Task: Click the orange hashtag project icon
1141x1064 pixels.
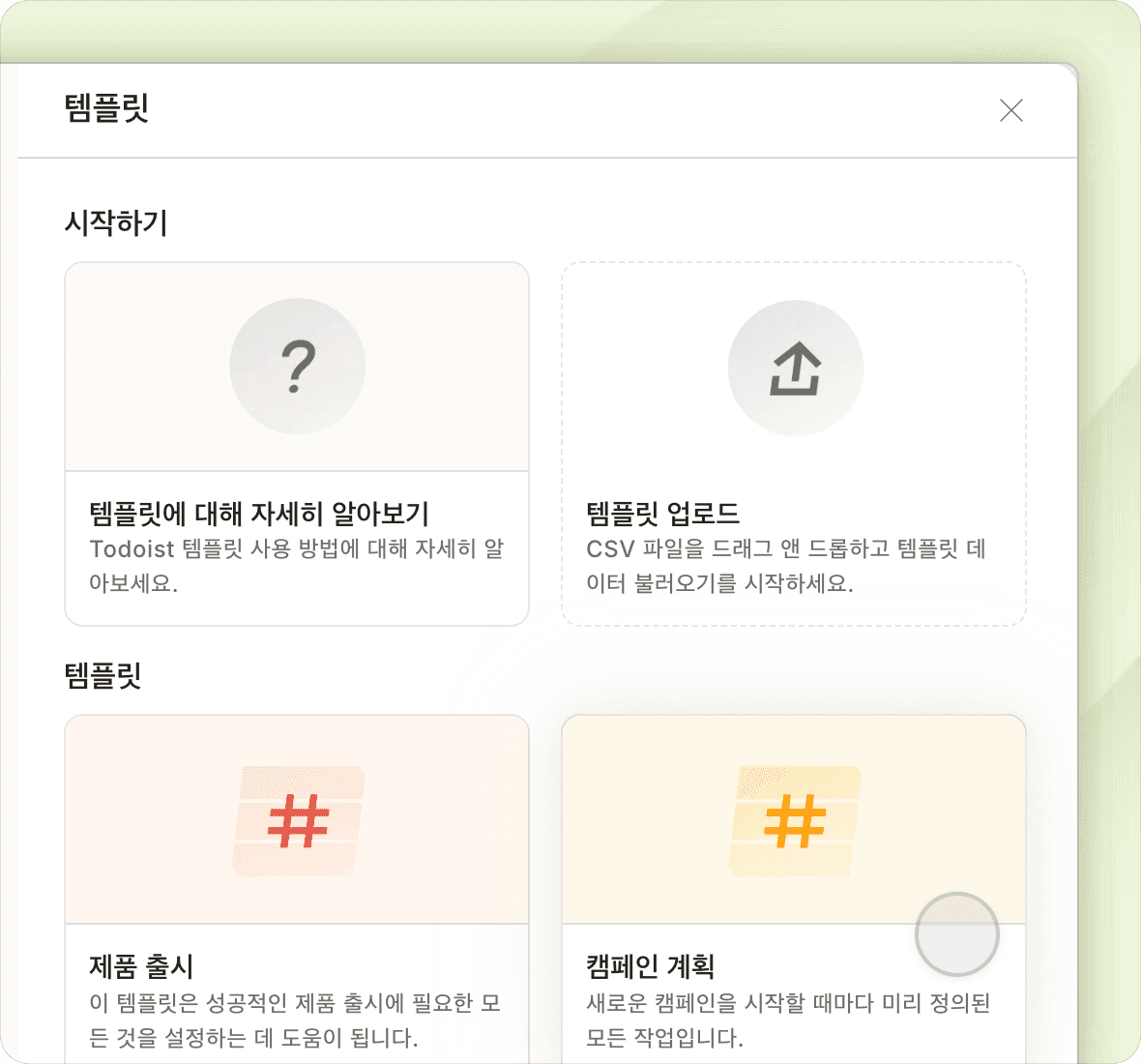Action: (x=795, y=821)
